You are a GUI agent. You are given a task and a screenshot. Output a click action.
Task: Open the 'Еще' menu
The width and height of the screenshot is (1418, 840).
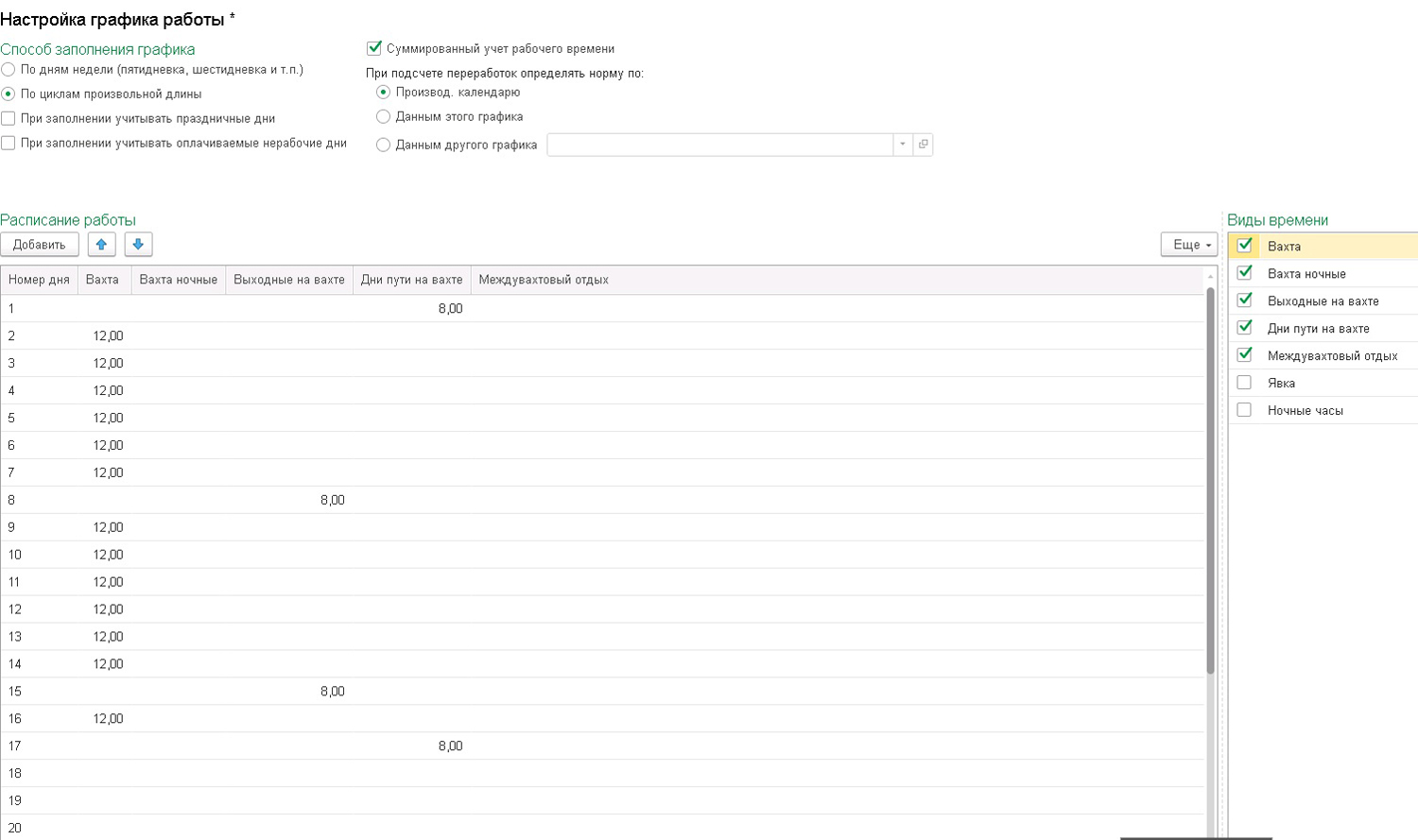point(1189,245)
